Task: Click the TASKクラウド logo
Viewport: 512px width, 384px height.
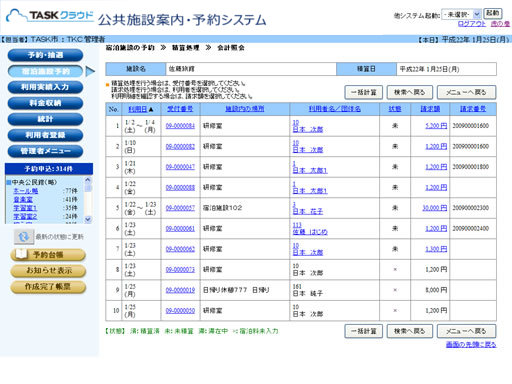Action: (x=50, y=16)
